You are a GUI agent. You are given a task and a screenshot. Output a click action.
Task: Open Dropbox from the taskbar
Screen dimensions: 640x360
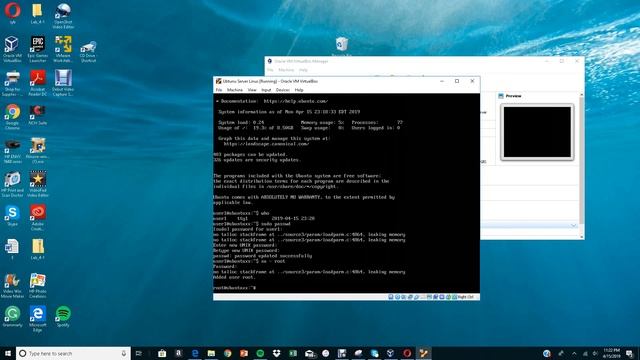pos(276,353)
